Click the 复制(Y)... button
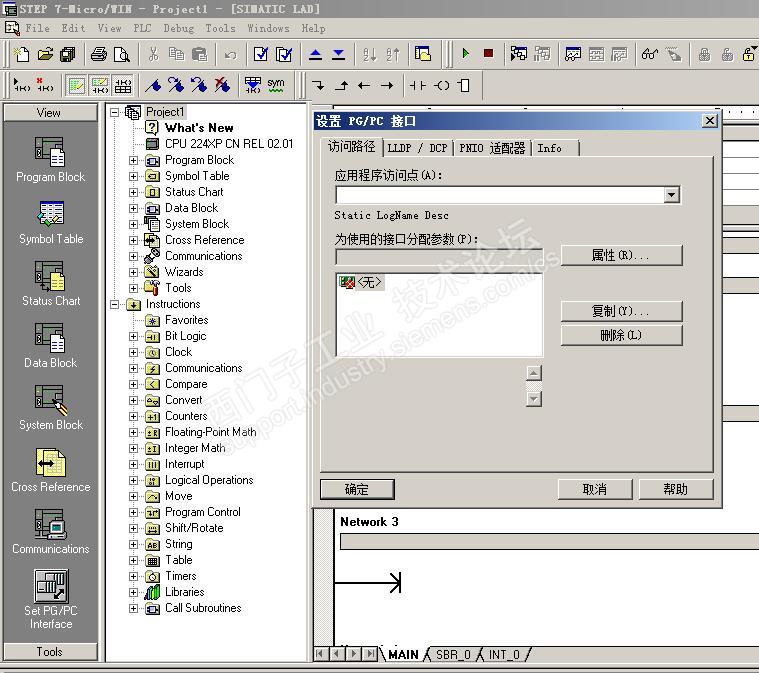The width and height of the screenshot is (759, 673). pyautogui.click(x=622, y=311)
